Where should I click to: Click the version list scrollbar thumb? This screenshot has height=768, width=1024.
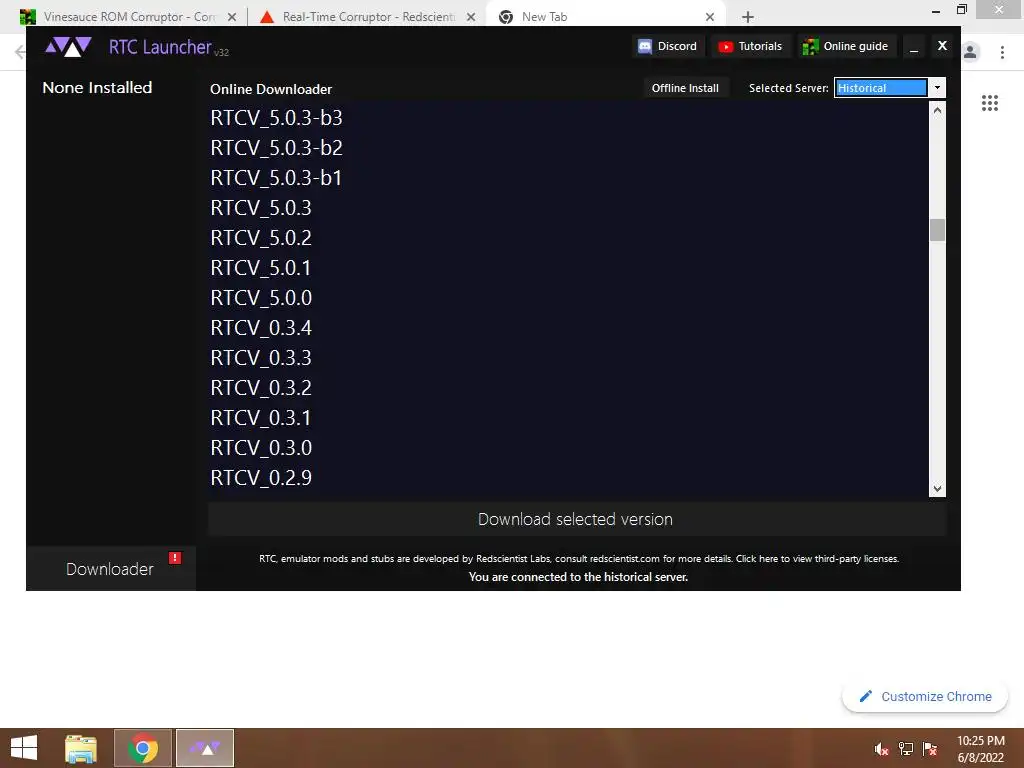937,230
